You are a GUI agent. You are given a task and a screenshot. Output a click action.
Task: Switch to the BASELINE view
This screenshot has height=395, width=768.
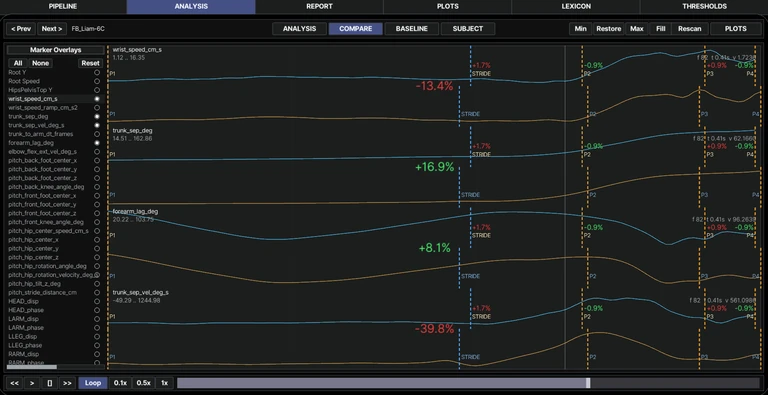coord(411,29)
